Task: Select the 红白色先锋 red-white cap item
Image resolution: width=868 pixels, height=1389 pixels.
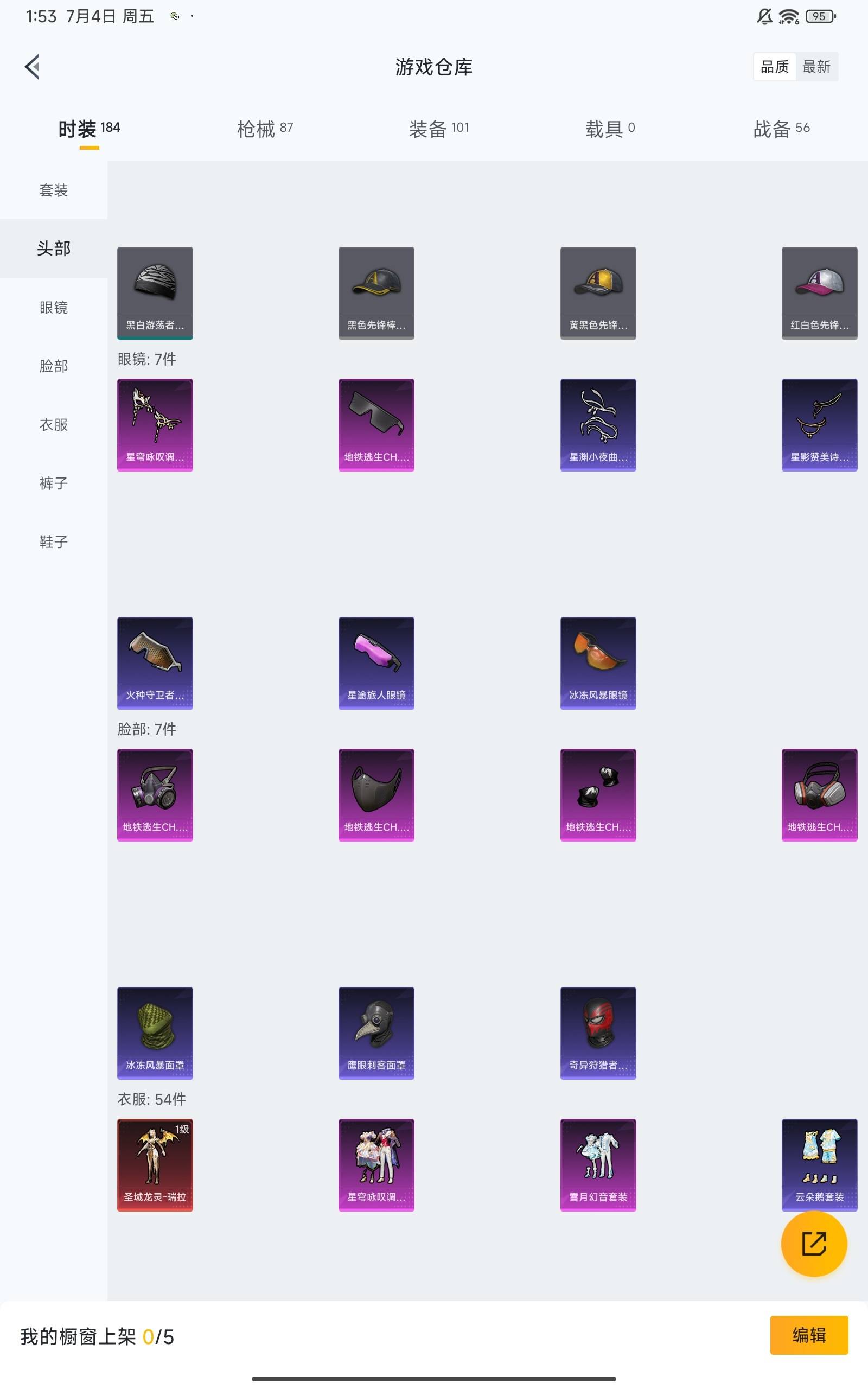Action: pyautogui.click(x=819, y=293)
